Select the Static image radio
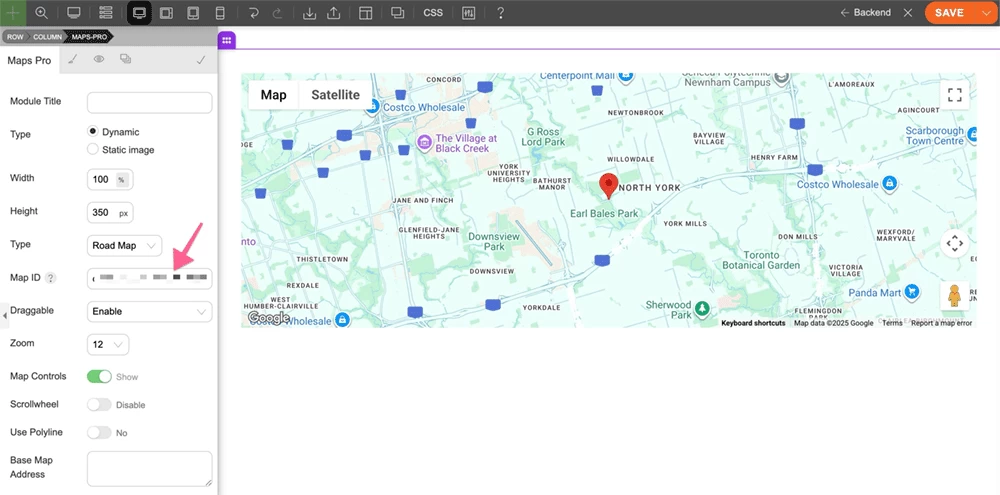This screenshot has height=495, width=1000. [92, 149]
